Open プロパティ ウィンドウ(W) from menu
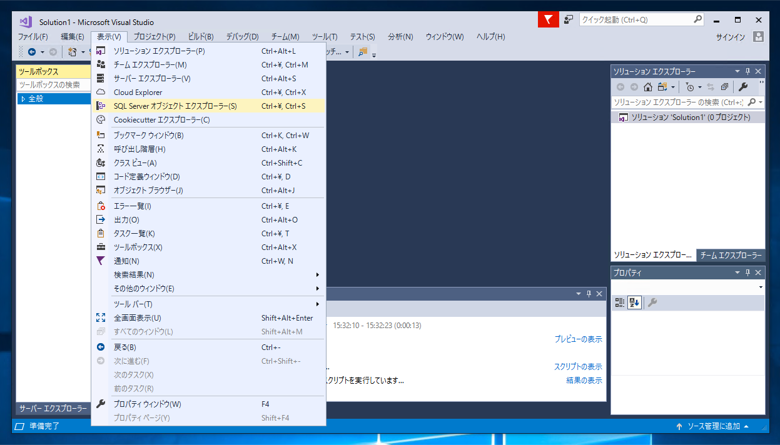Screen dimensions: 780x445 209,404
